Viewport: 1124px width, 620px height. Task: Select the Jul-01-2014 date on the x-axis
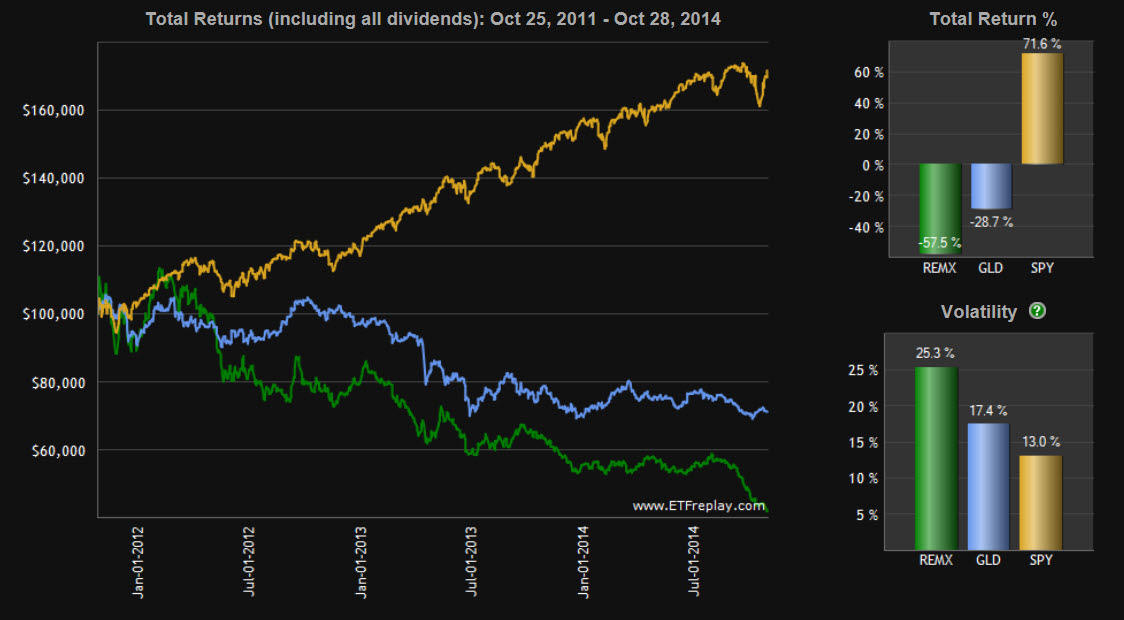(692, 563)
